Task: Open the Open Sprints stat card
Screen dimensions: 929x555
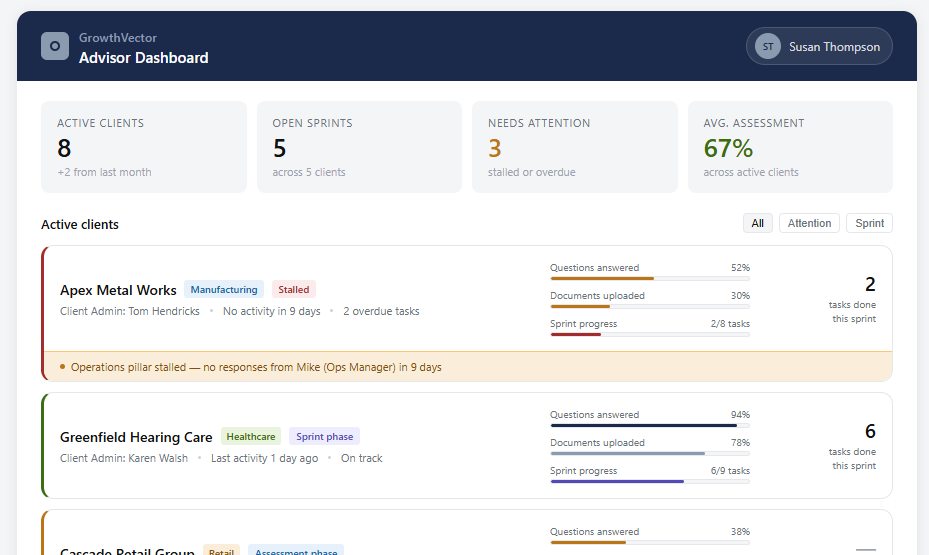Action: 360,147
